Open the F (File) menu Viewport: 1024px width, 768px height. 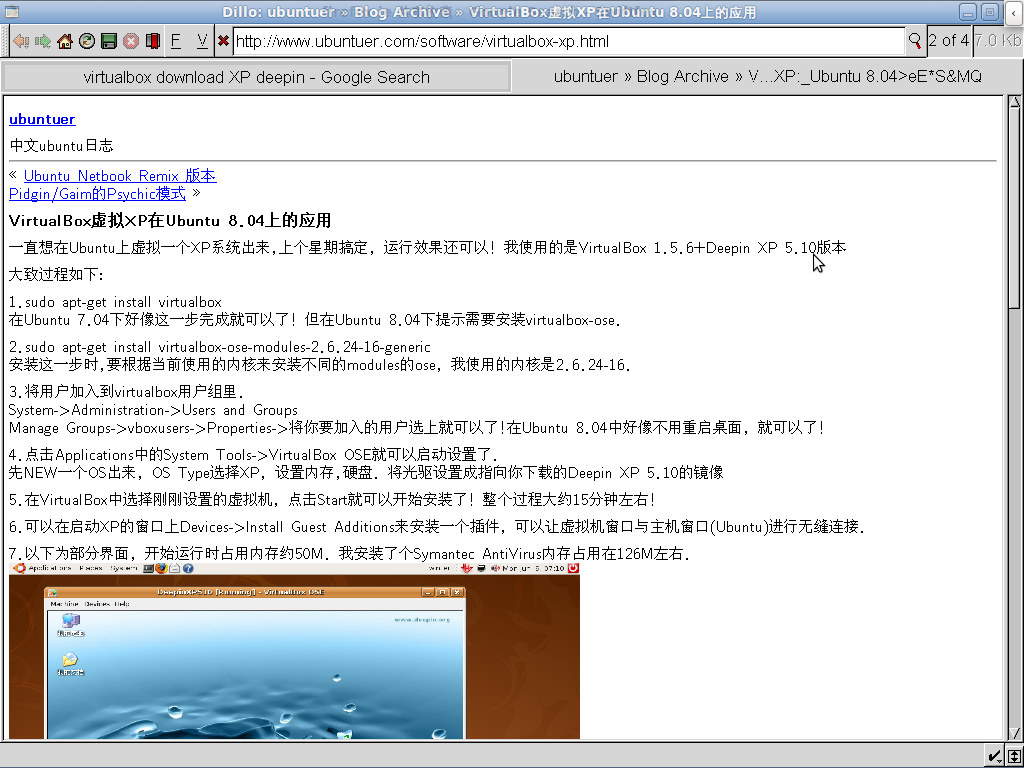[x=176, y=41]
